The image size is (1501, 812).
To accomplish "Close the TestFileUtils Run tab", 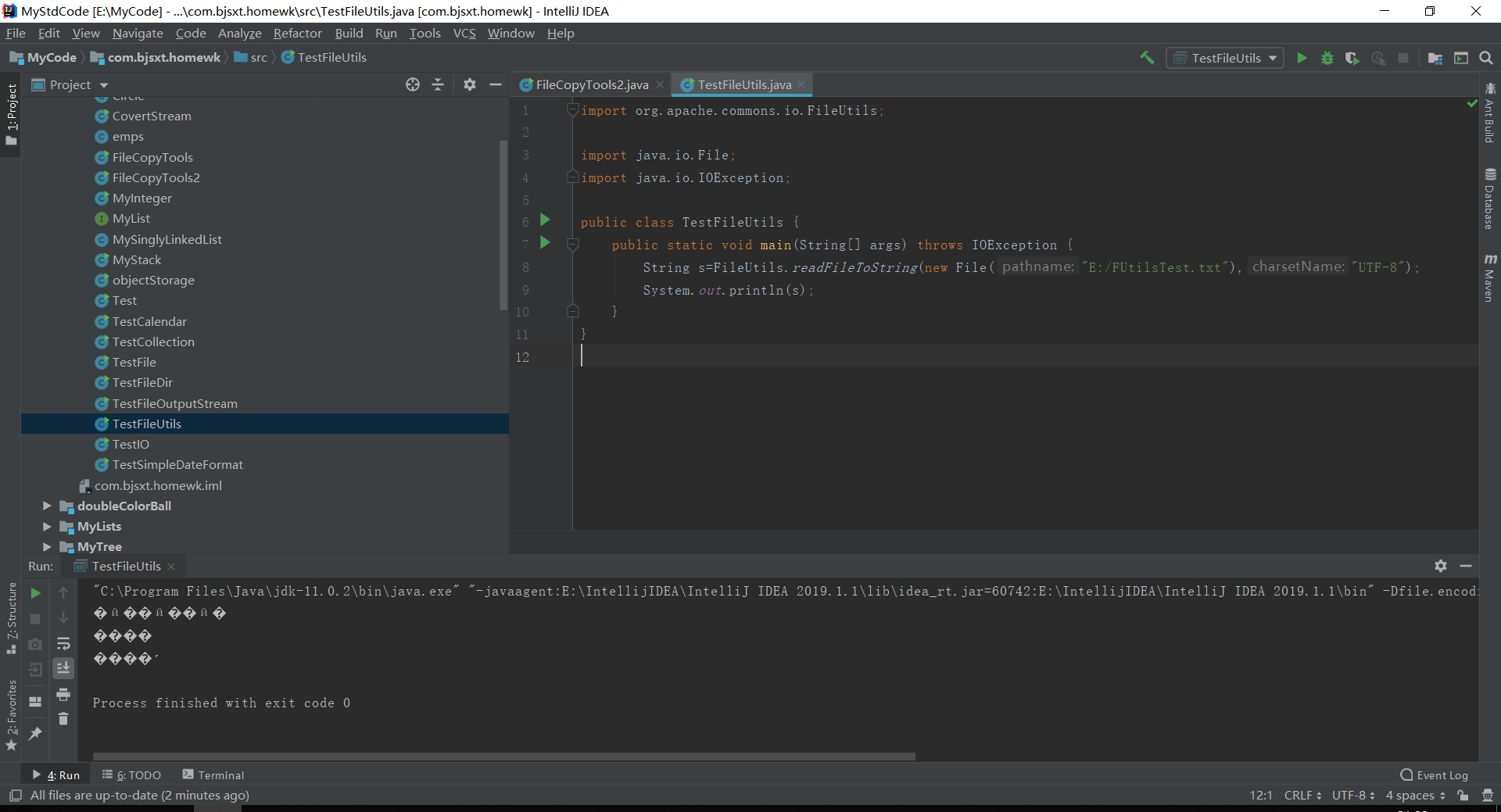I will click(x=171, y=567).
